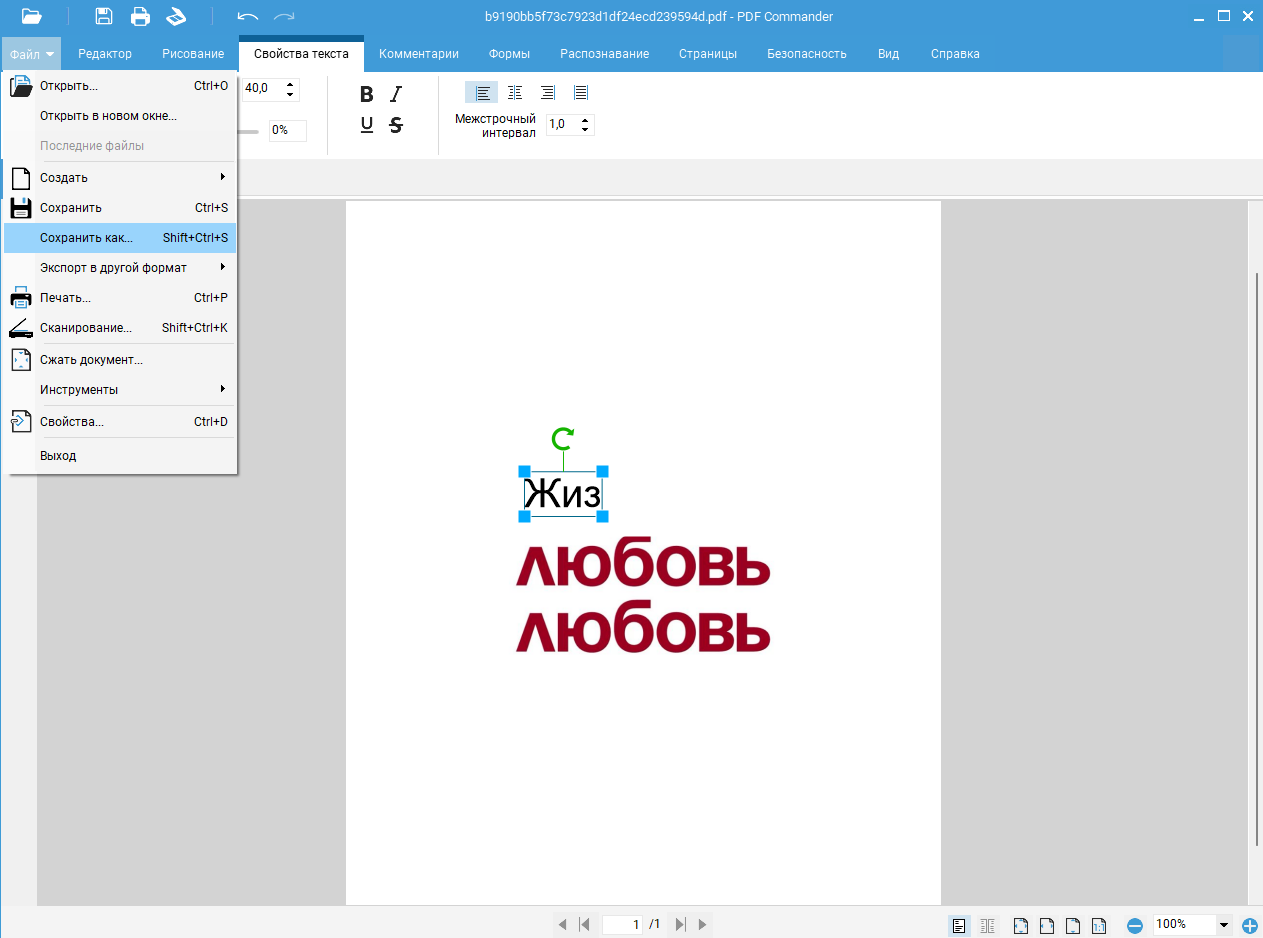Align text to the right
The width and height of the screenshot is (1263, 938).
click(x=548, y=93)
